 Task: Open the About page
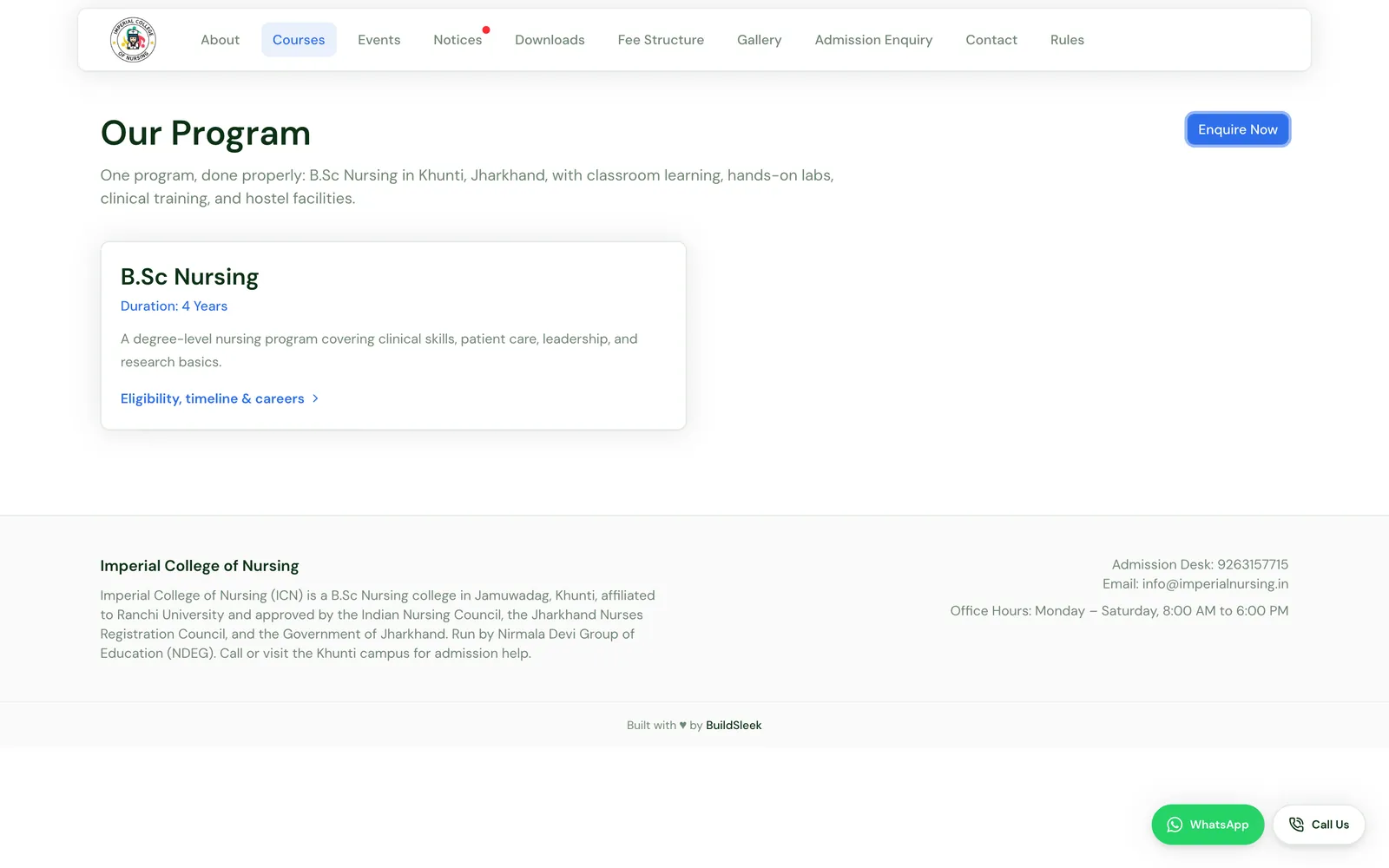point(220,40)
